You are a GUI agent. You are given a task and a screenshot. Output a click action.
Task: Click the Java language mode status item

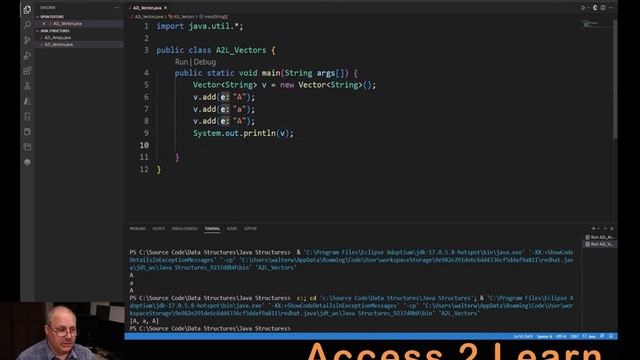click(589, 336)
